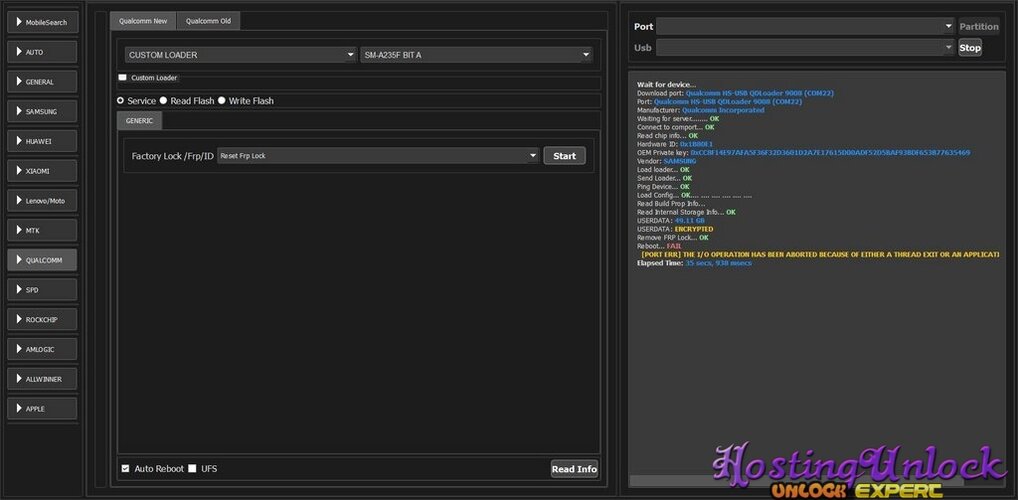Open the Lenovo/Moto sidebar section
Image resolution: width=1018 pixels, height=500 pixels.
42,201
